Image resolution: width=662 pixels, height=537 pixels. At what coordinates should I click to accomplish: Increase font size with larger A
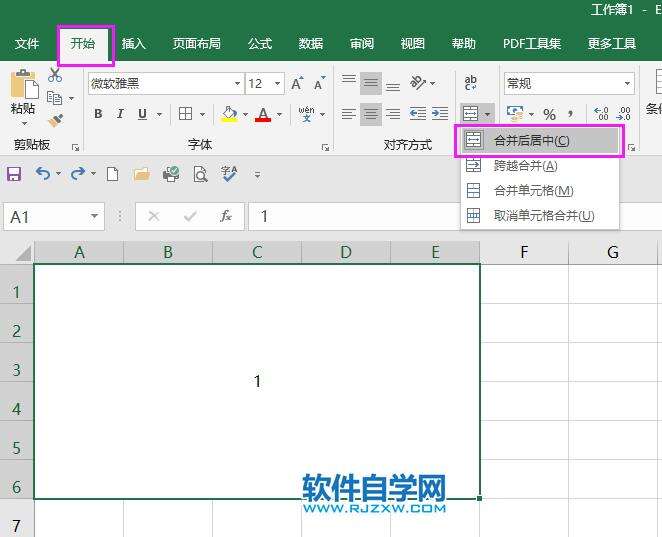(297, 84)
